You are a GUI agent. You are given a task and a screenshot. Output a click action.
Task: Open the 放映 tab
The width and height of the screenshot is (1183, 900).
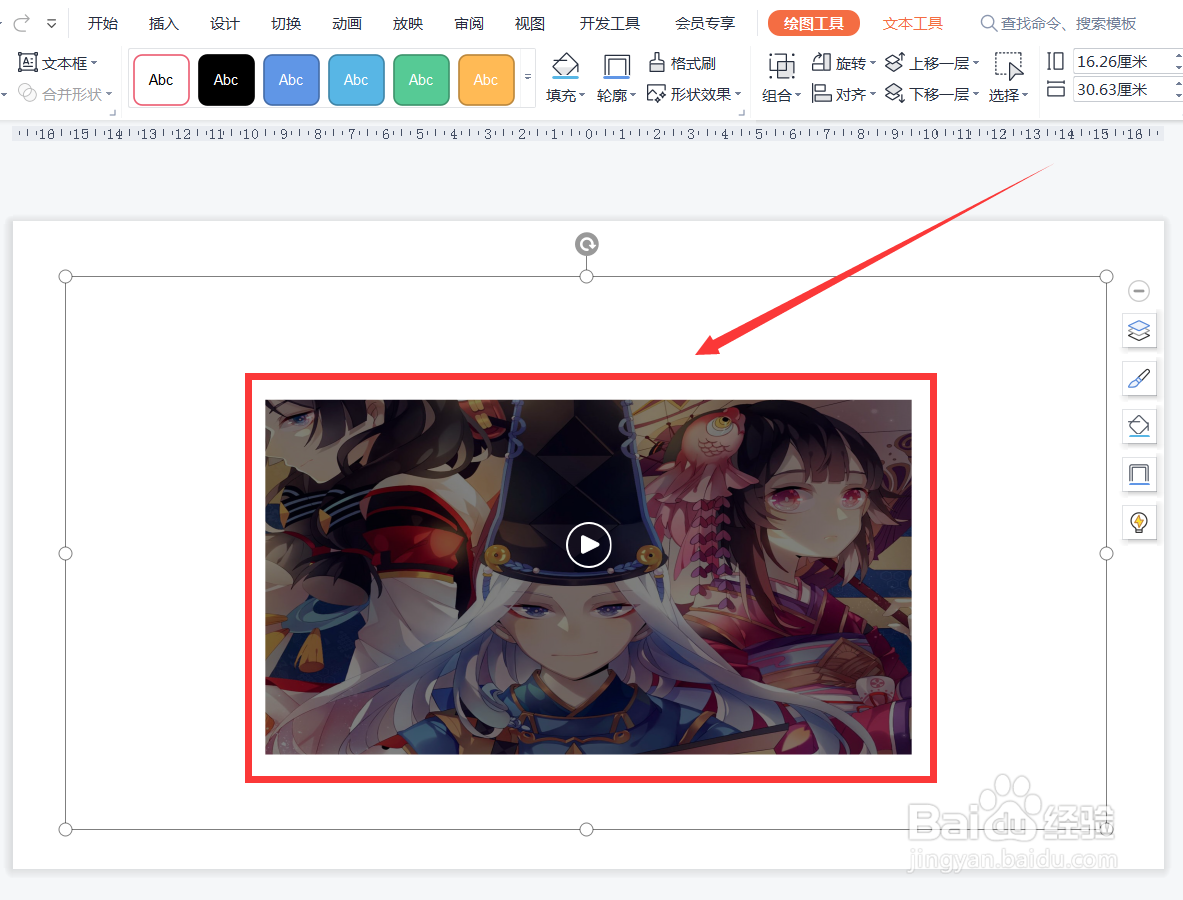408,23
